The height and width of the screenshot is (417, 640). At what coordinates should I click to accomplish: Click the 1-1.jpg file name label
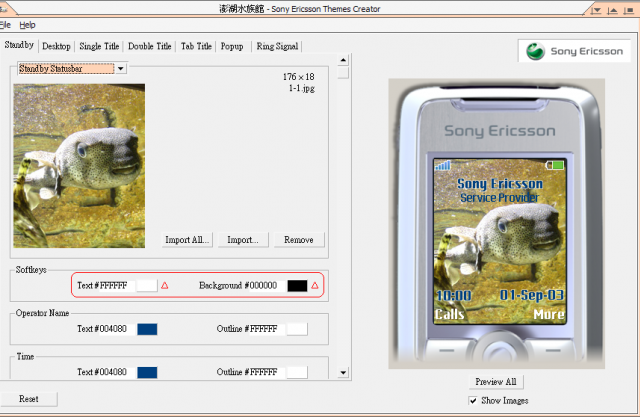302,88
